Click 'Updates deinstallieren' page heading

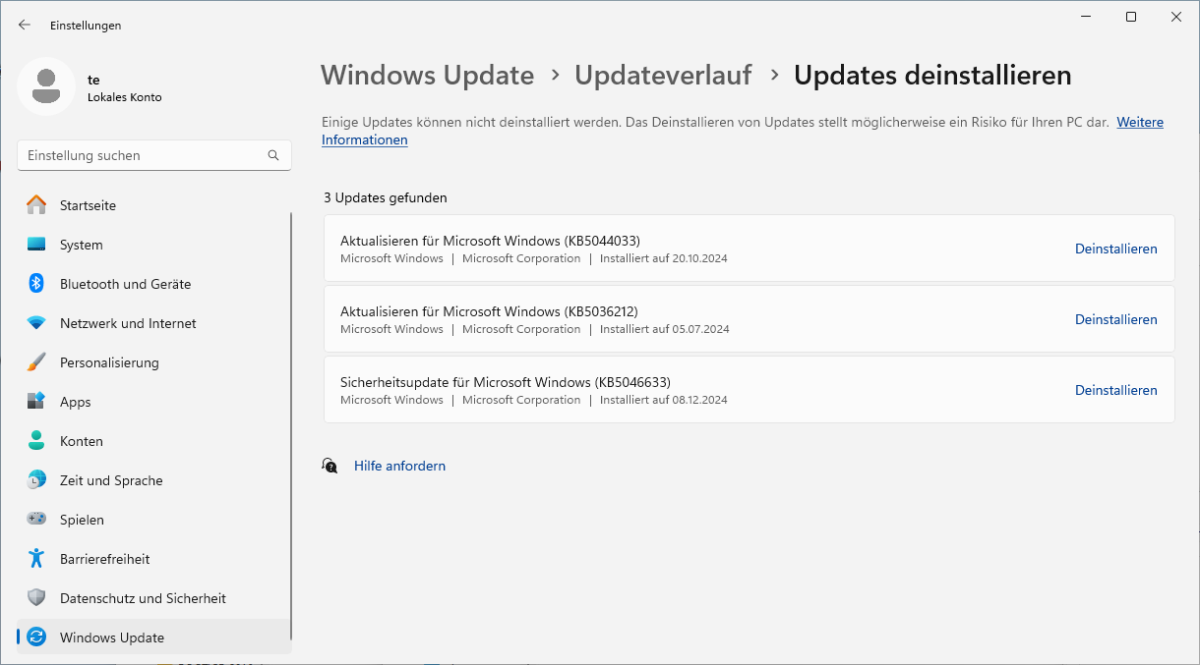pos(933,75)
